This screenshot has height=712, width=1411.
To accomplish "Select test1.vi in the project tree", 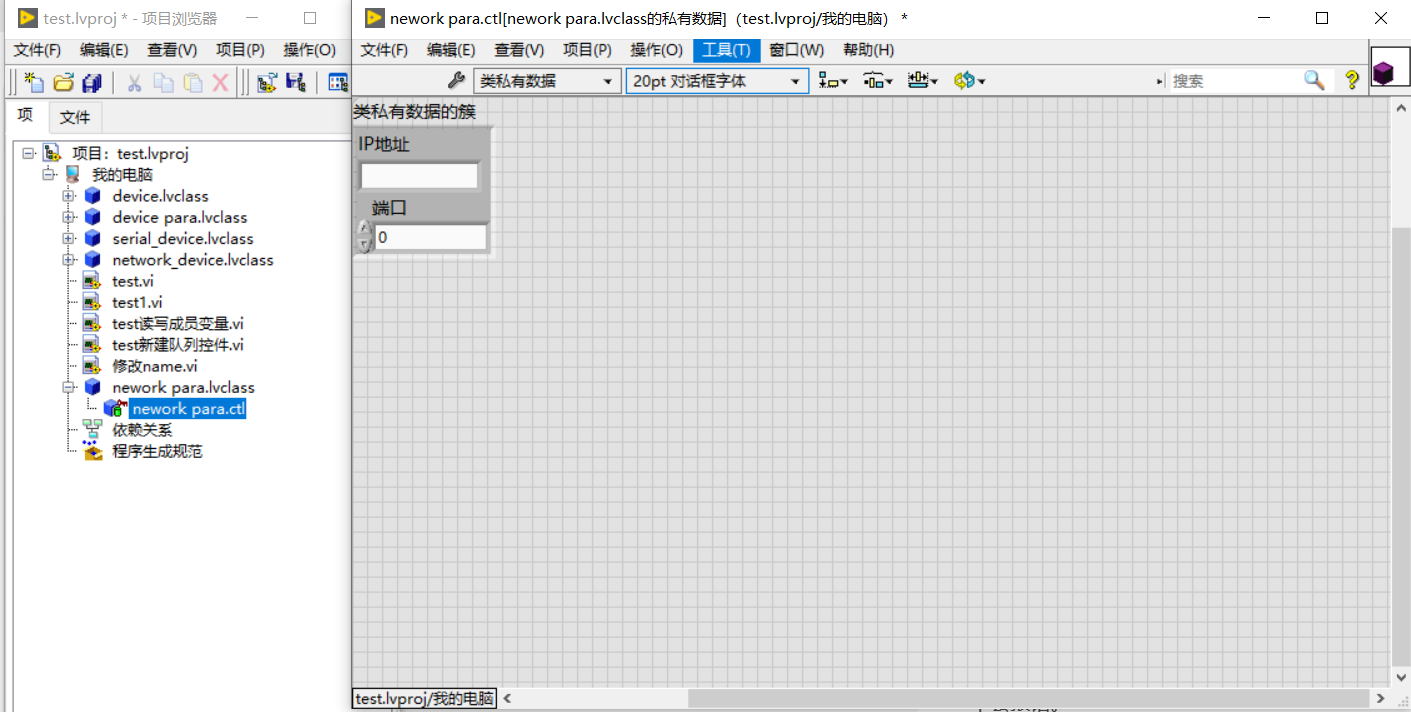I will 137,302.
